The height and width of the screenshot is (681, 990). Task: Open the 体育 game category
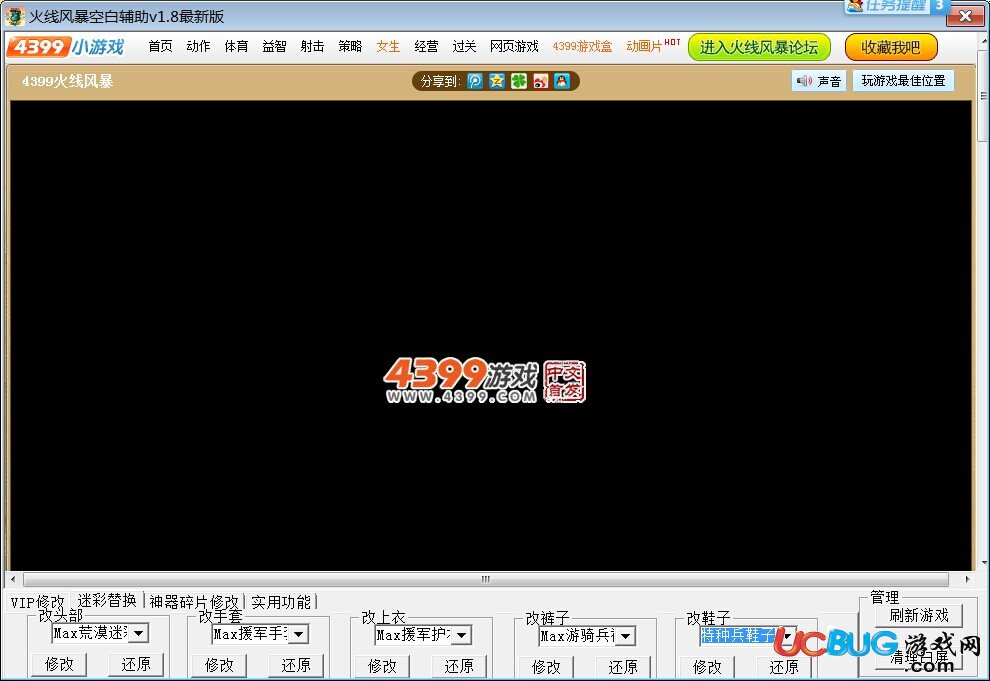coord(236,46)
